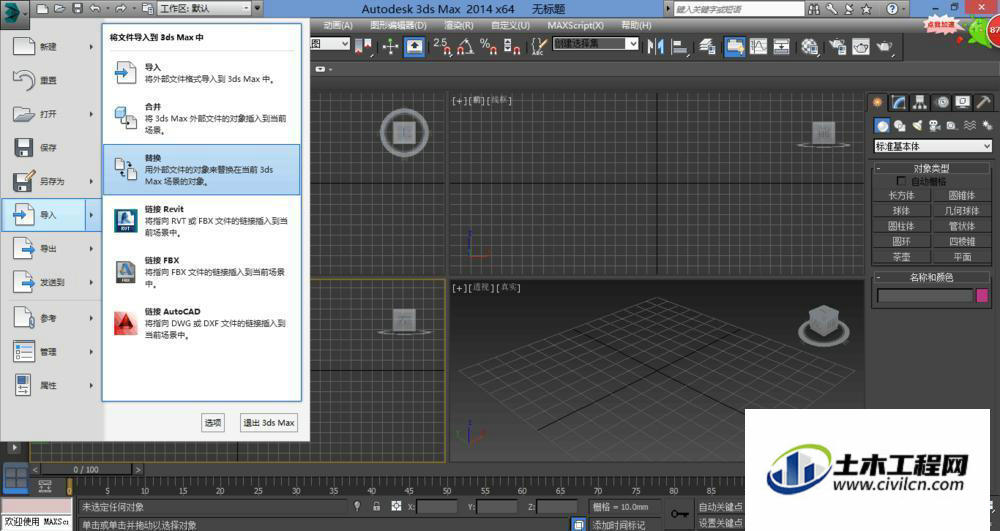Click the Open file quick-access icon

(59, 9)
